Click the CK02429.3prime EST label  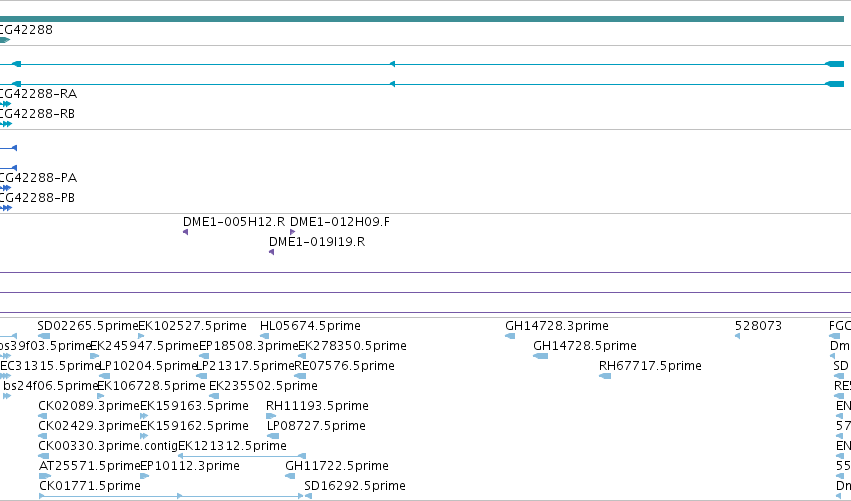coord(89,426)
